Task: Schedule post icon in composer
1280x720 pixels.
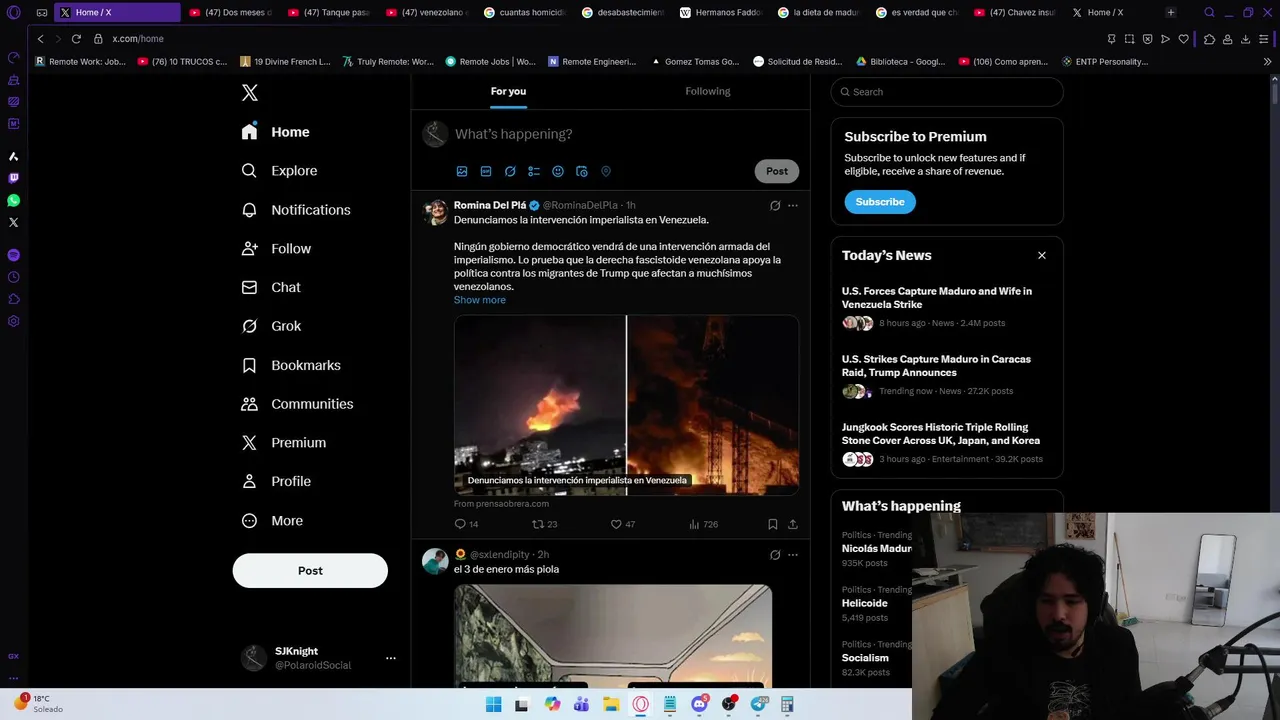Action: click(x=582, y=171)
